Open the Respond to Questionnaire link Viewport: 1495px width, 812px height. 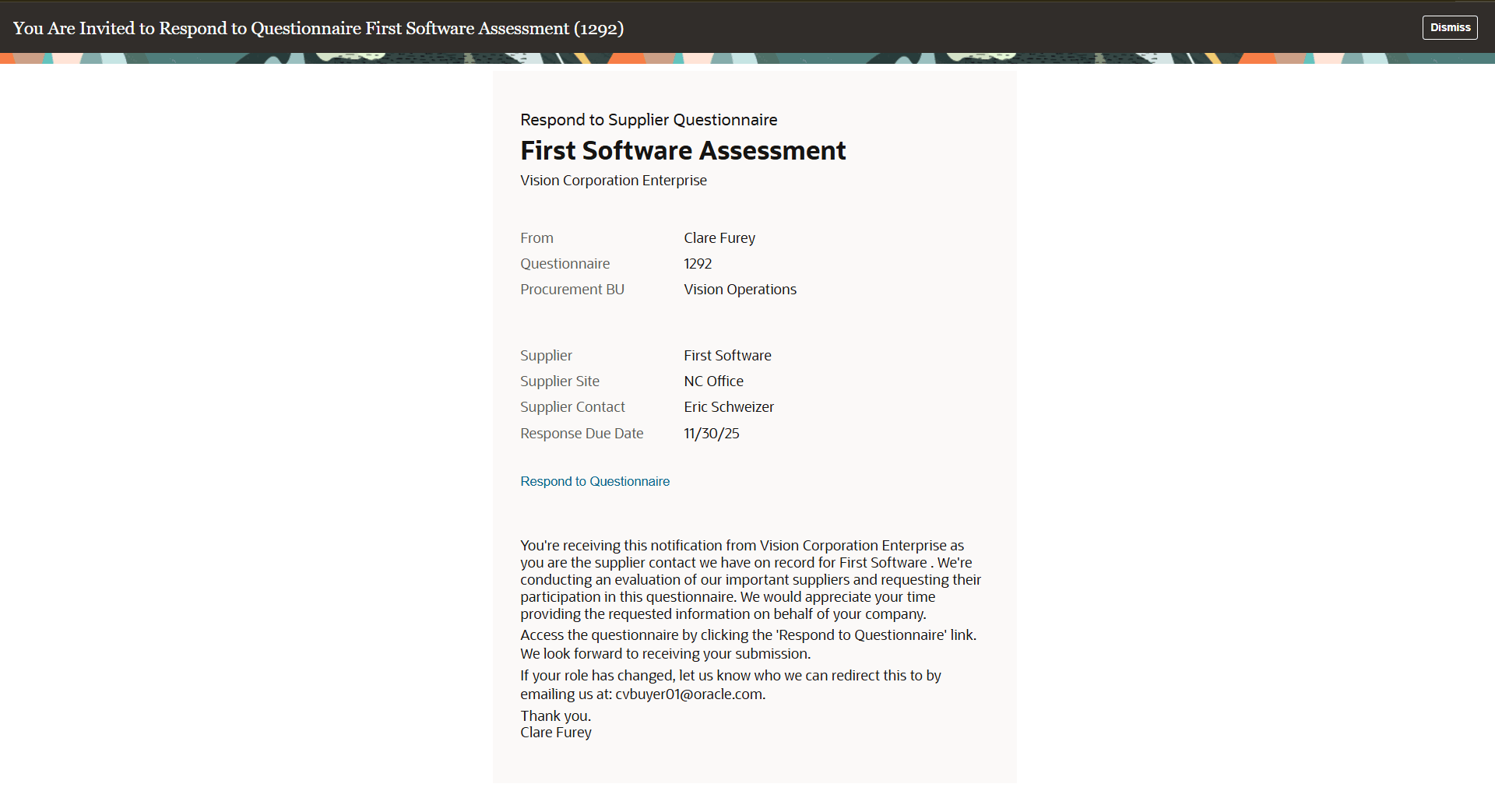[595, 481]
